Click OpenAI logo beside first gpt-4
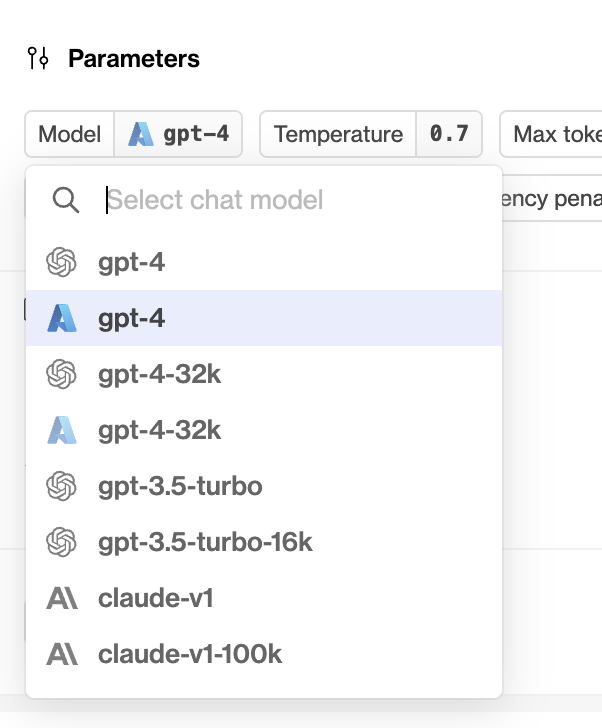This screenshot has width=602, height=728. point(61,262)
